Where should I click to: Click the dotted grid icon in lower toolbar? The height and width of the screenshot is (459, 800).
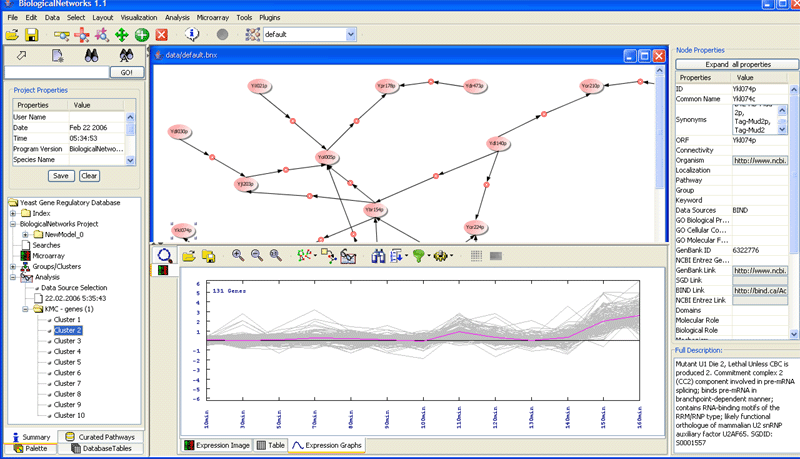coord(476,256)
